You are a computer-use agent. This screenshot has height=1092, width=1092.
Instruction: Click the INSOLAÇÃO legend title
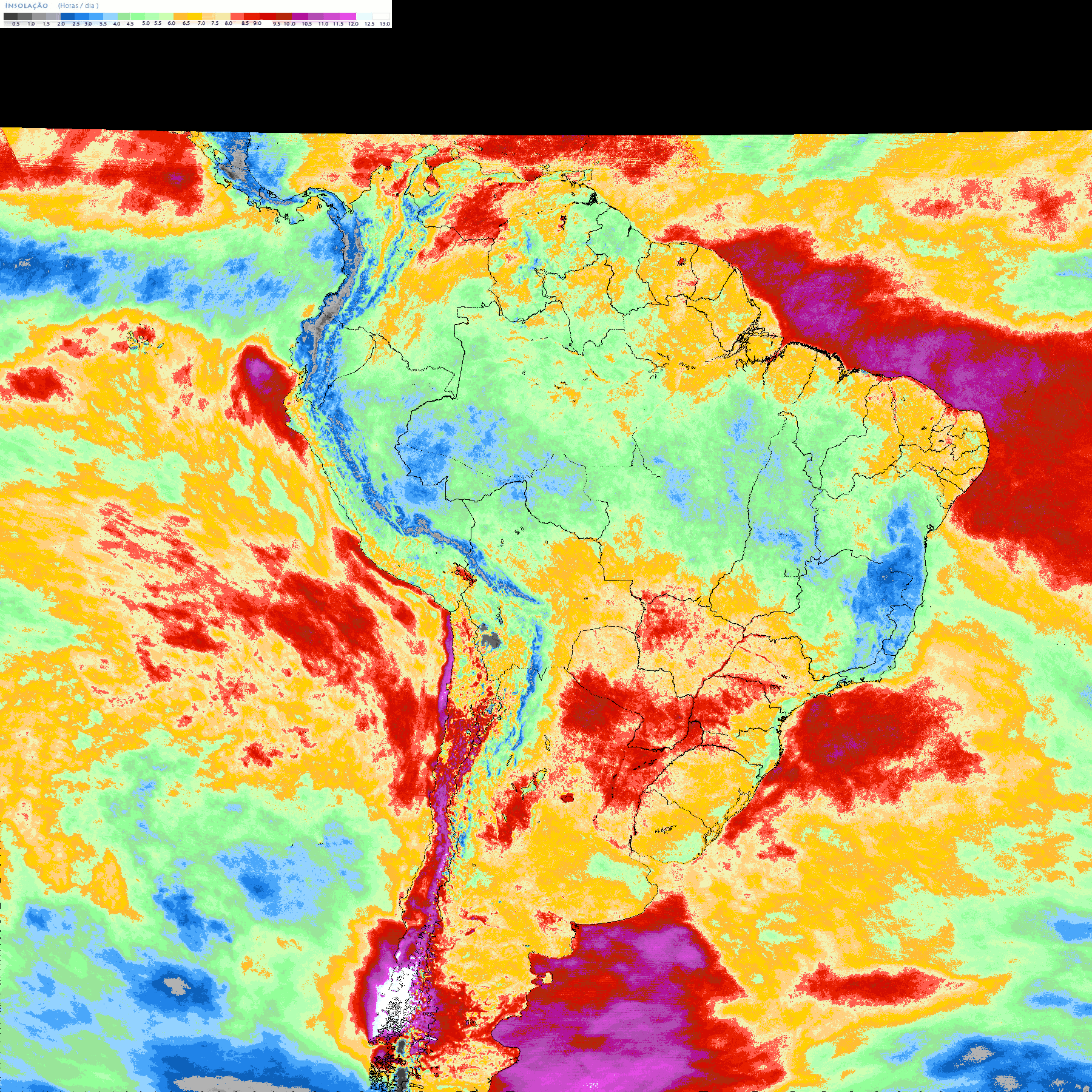click(27, 5)
